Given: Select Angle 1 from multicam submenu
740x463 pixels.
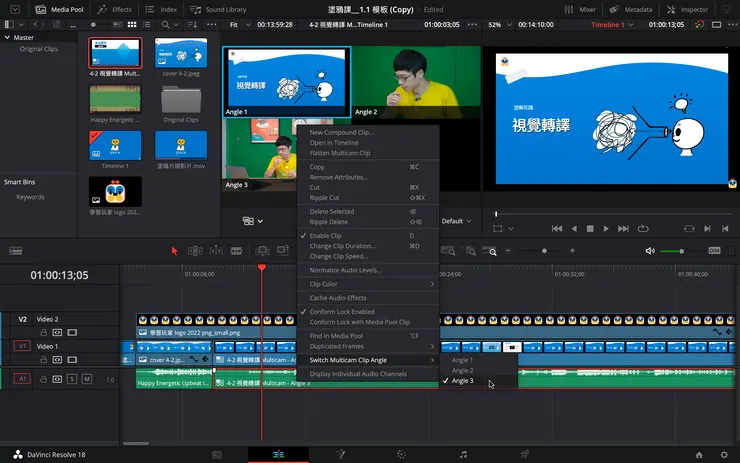Looking at the screenshot, I should pyautogui.click(x=463, y=360).
